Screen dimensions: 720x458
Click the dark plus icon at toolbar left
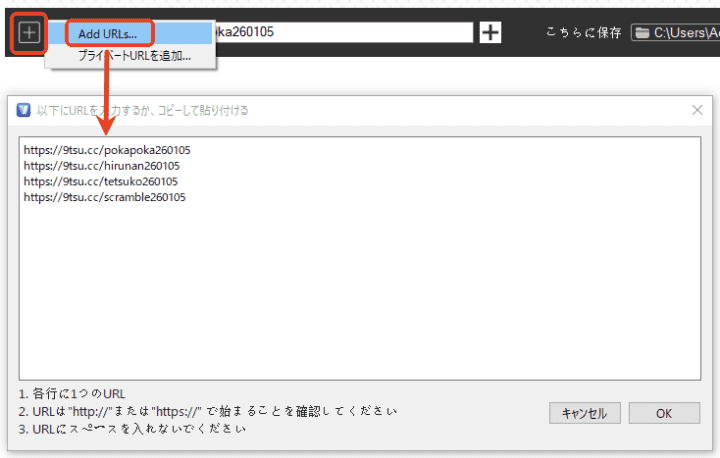(29, 33)
